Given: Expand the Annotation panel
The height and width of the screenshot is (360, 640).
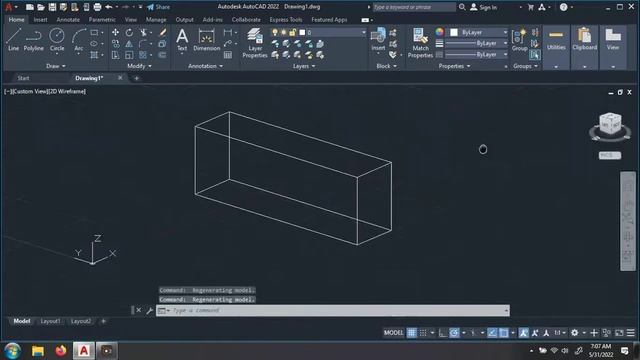Looking at the screenshot, I should 205,66.
